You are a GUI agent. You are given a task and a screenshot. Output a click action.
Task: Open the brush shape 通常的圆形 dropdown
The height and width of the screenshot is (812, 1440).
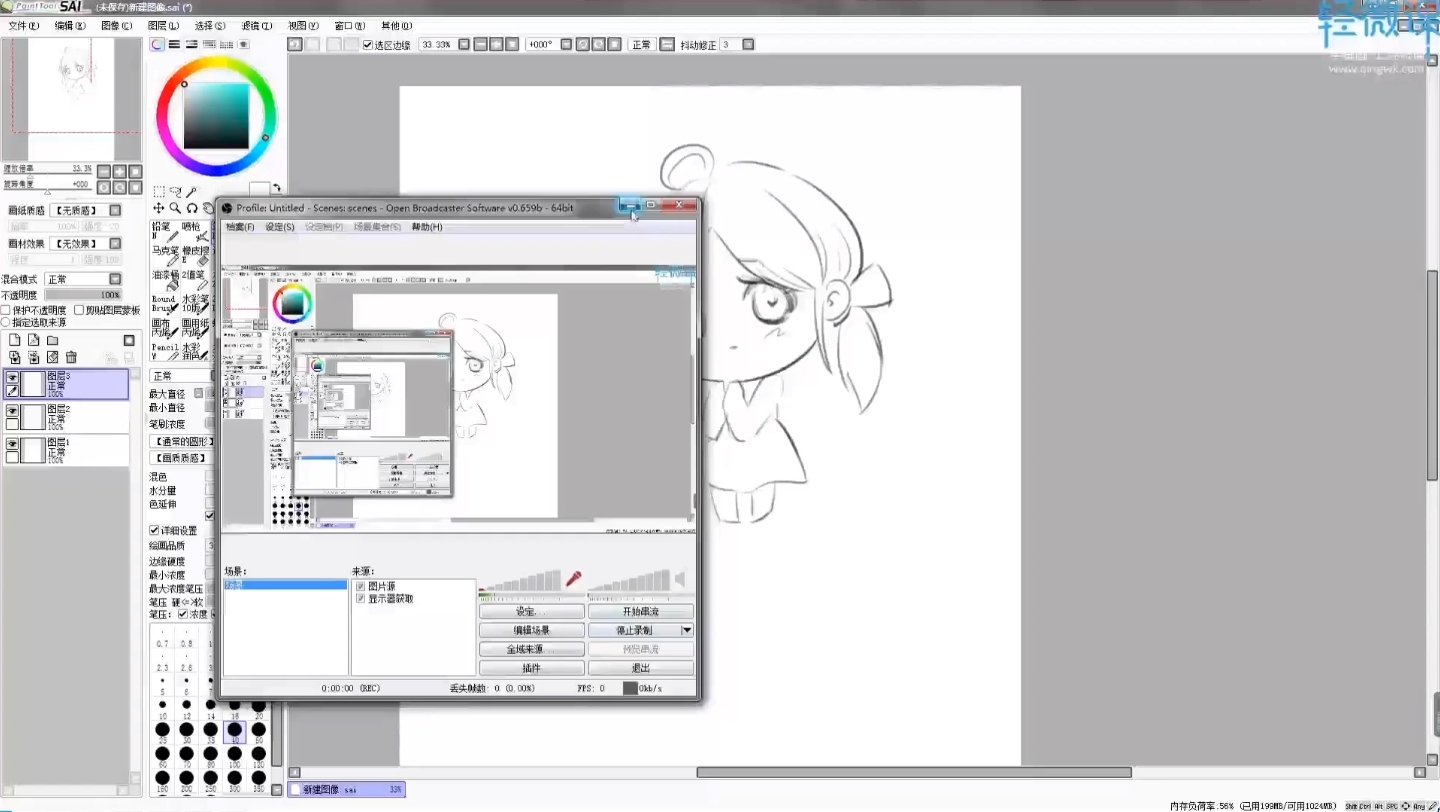[181, 441]
